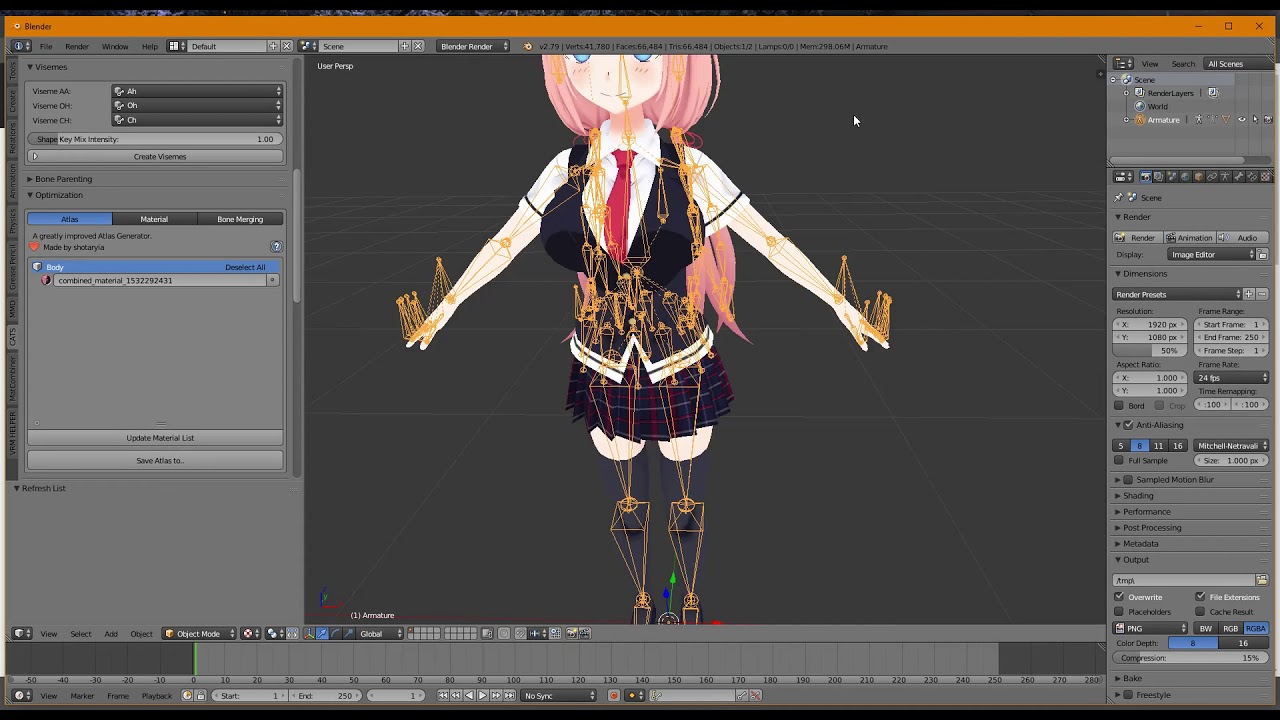Click the help question mark icon in Atlas
Image resolution: width=1280 pixels, height=720 pixels.
tap(276, 247)
